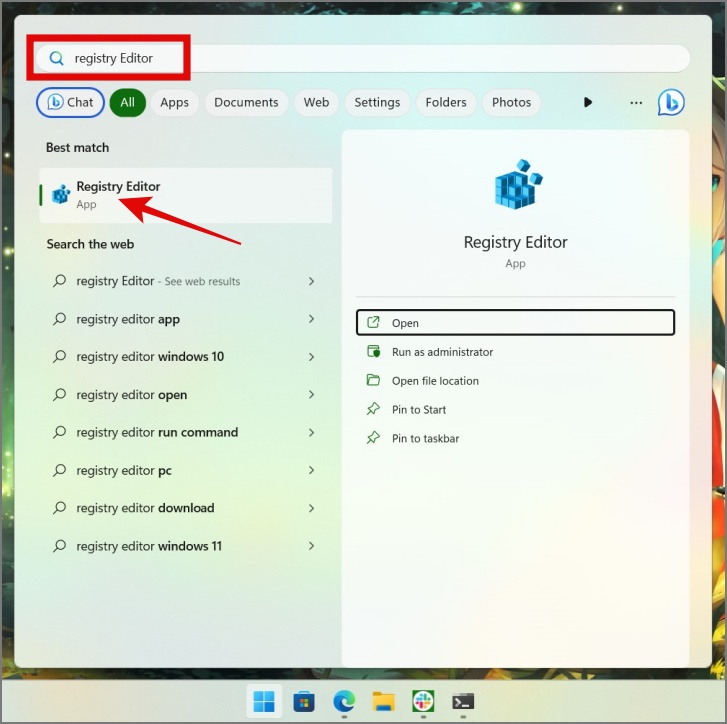Select the 'registry editor app' web suggestion
Viewport: 727px width, 724px height.
pyautogui.click(x=183, y=319)
